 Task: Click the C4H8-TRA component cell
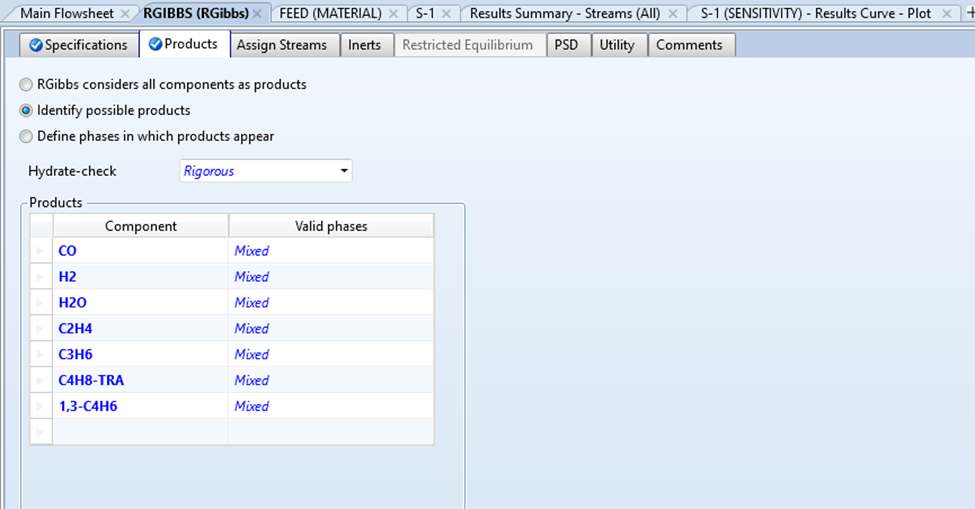(x=141, y=380)
